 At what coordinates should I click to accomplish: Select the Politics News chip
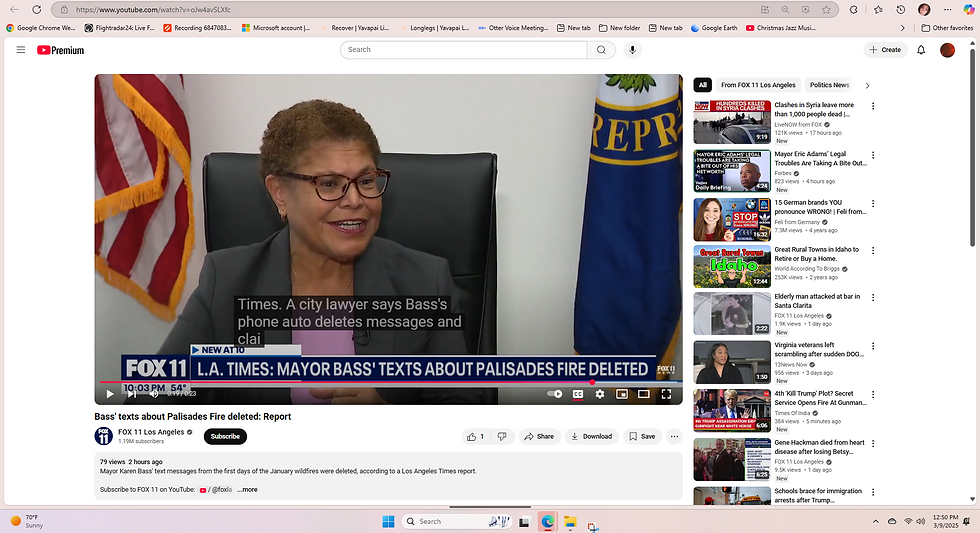(829, 85)
